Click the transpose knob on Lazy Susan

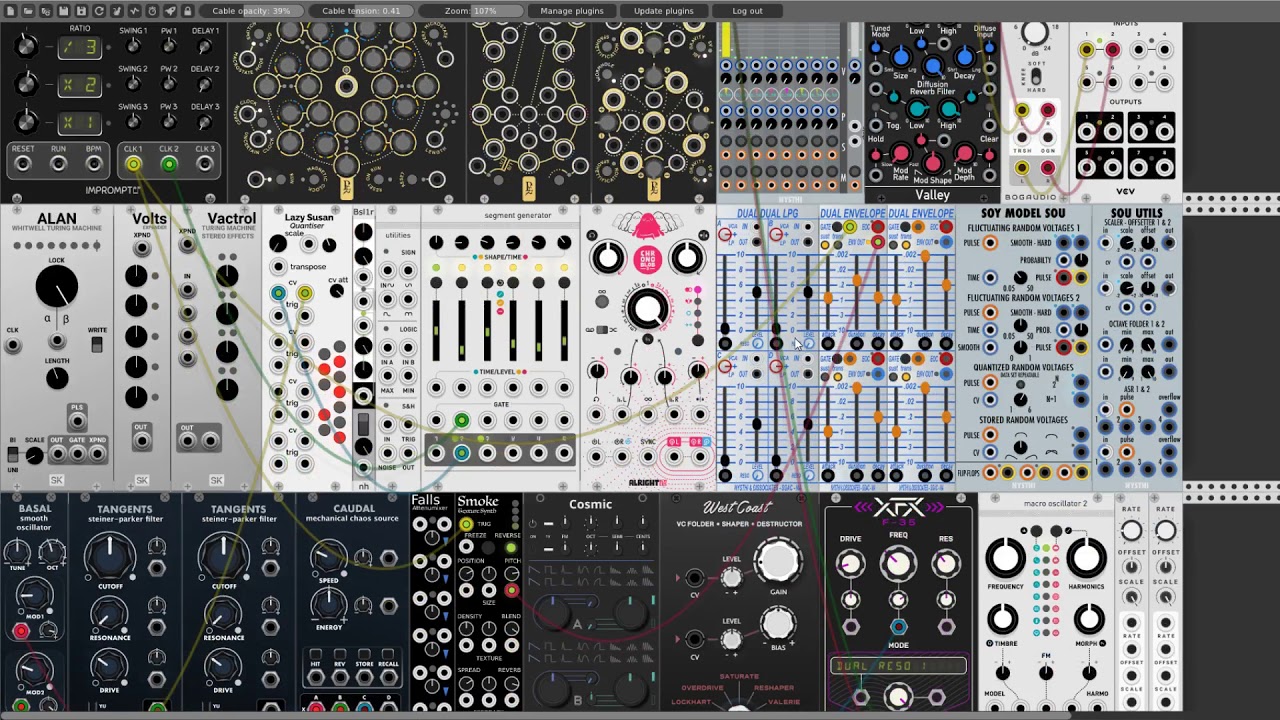point(278,267)
